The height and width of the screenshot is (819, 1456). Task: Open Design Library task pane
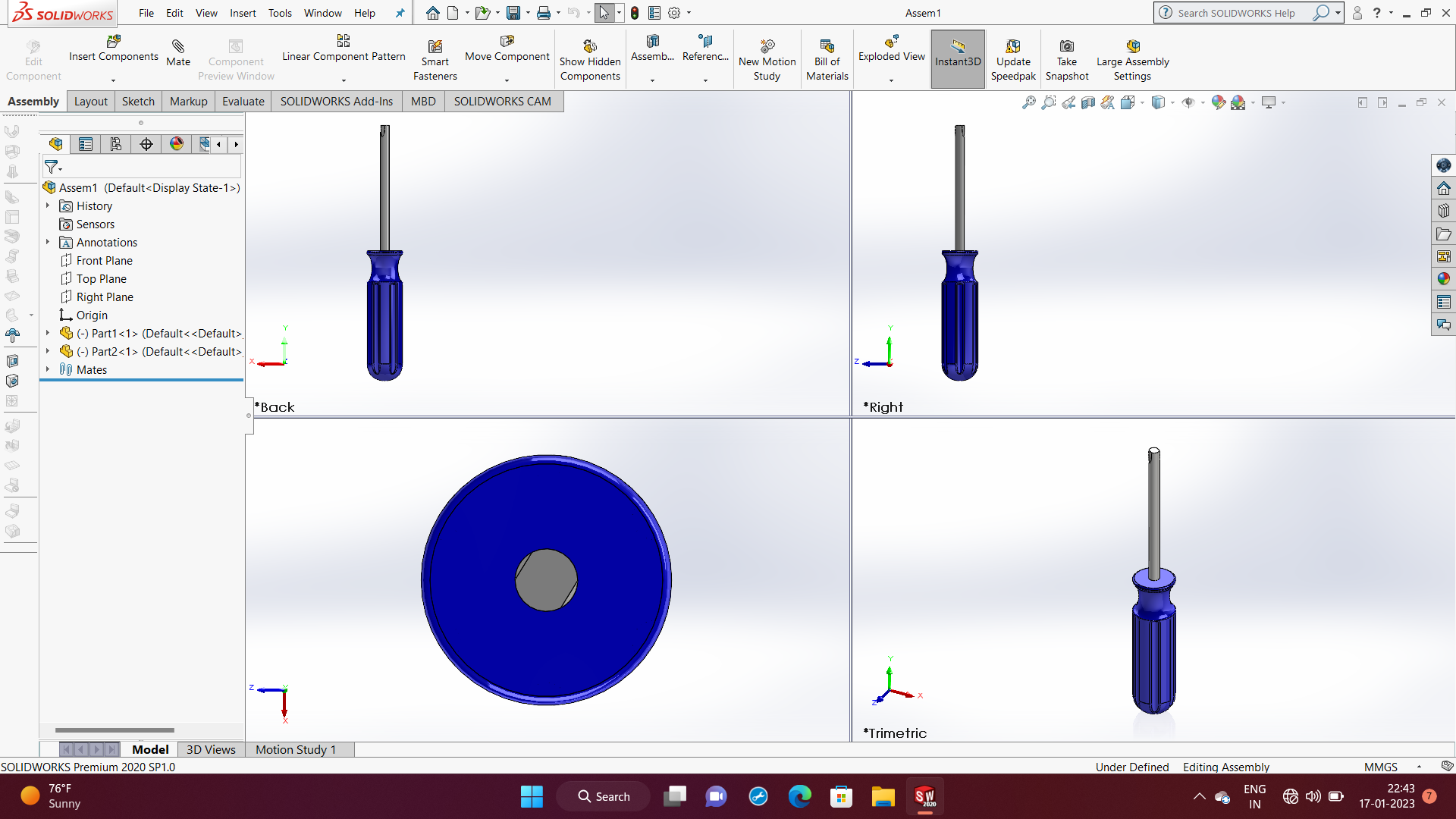[1443, 211]
